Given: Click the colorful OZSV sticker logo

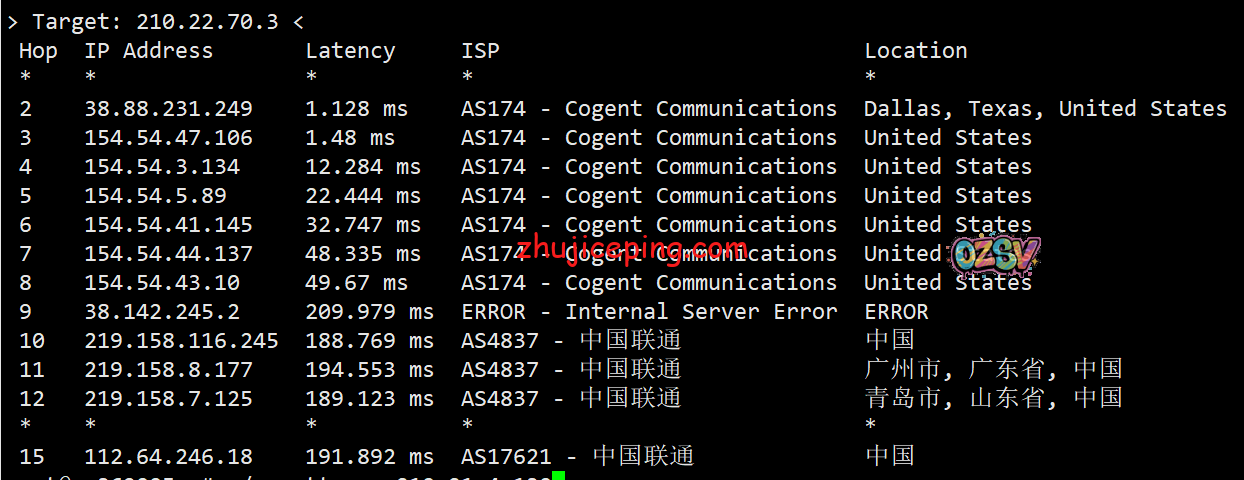Looking at the screenshot, I should pos(994,257).
